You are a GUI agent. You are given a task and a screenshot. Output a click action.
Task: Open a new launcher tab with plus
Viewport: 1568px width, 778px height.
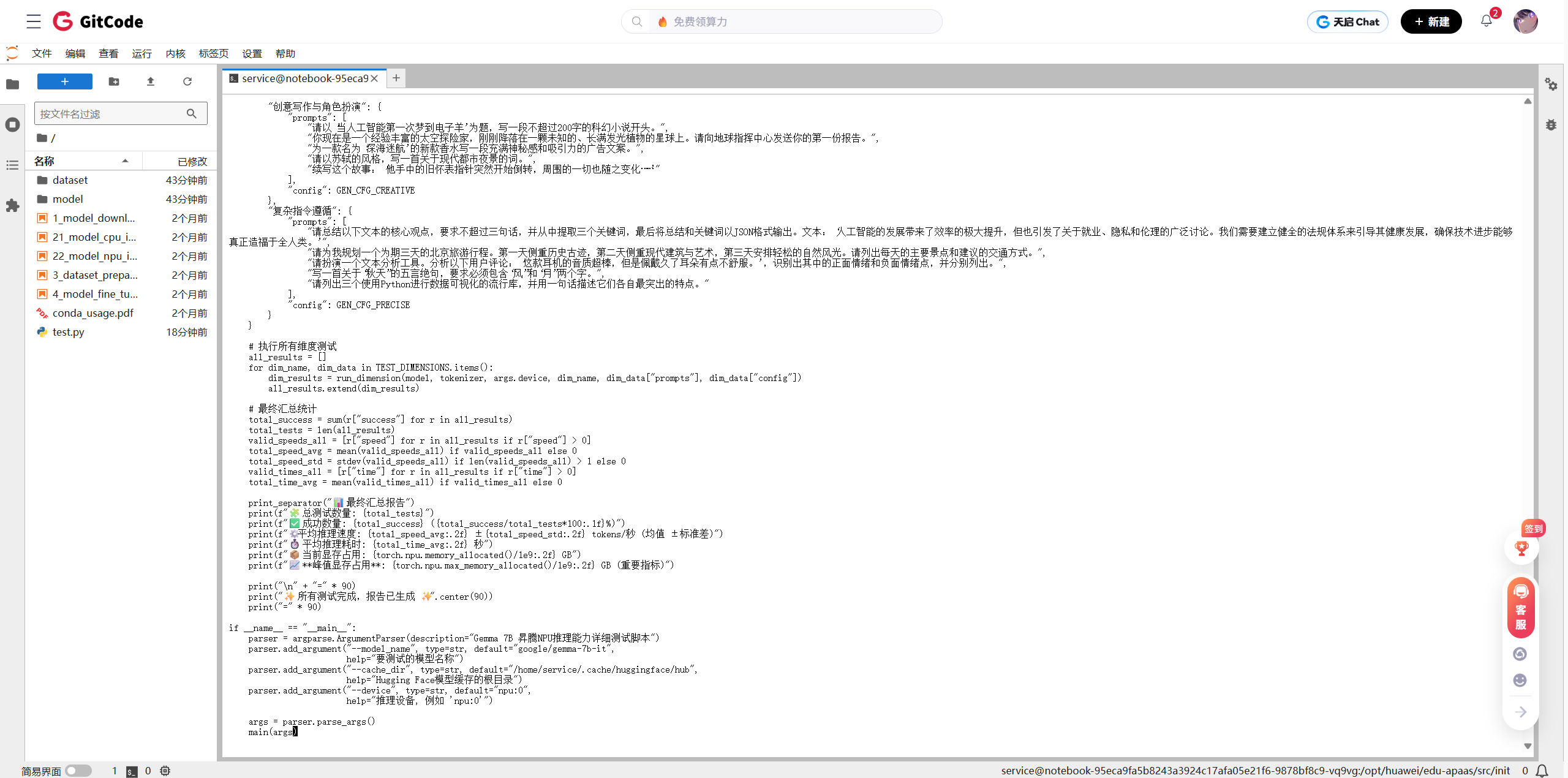[396, 78]
